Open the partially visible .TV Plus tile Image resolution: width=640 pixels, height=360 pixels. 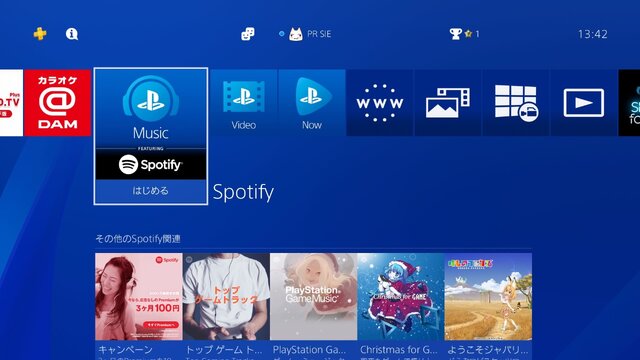(x=11, y=102)
